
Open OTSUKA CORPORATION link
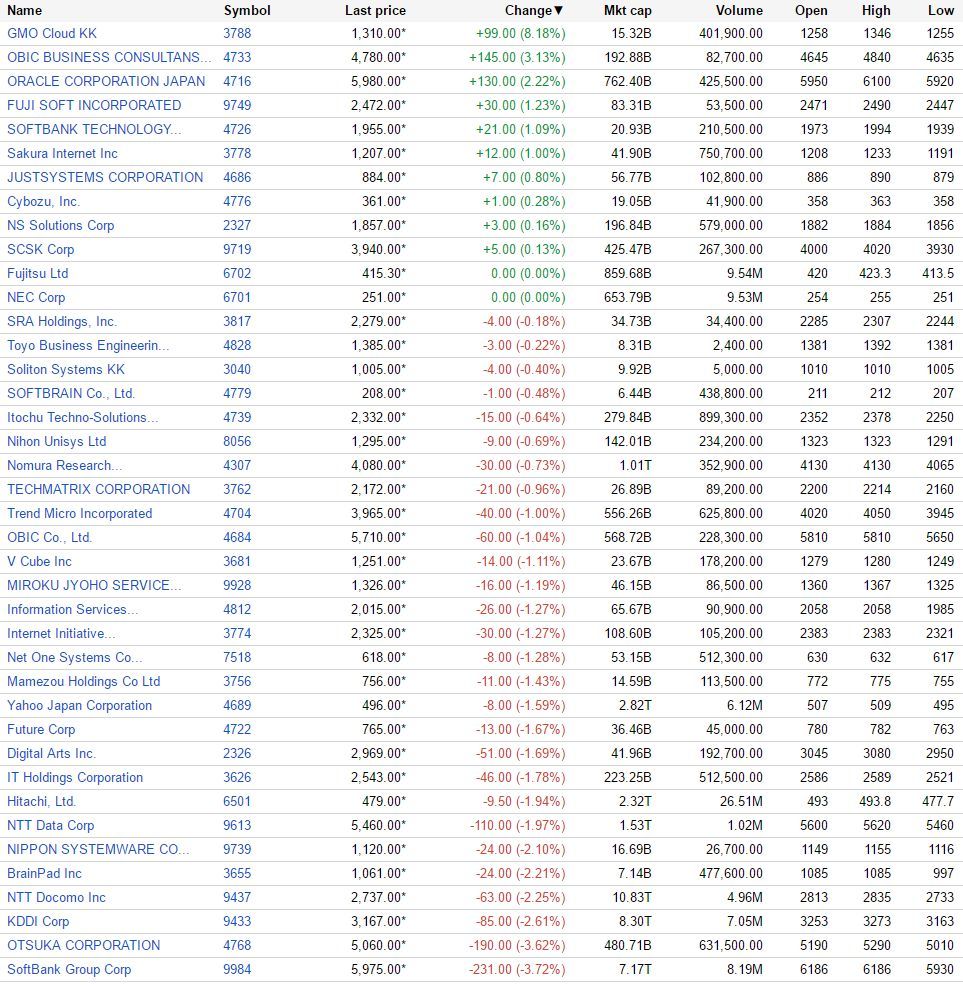[x=84, y=945]
